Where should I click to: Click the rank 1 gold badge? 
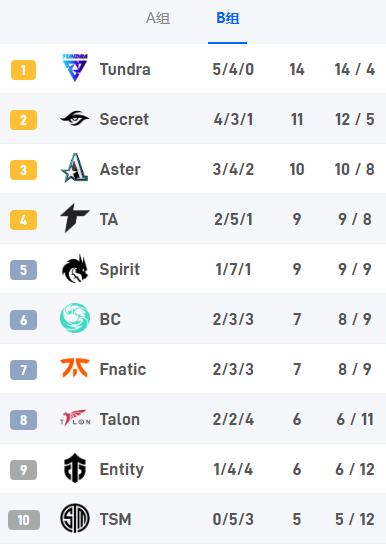[x=23, y=70]
